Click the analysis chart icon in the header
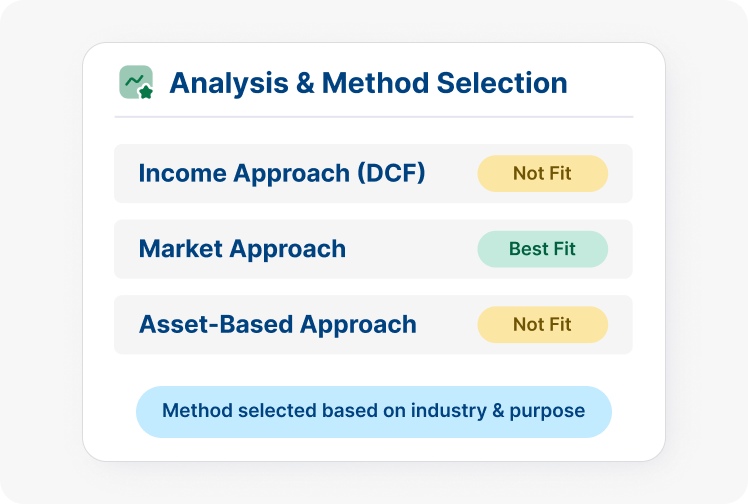748x504 pixels. coord(136,82)
